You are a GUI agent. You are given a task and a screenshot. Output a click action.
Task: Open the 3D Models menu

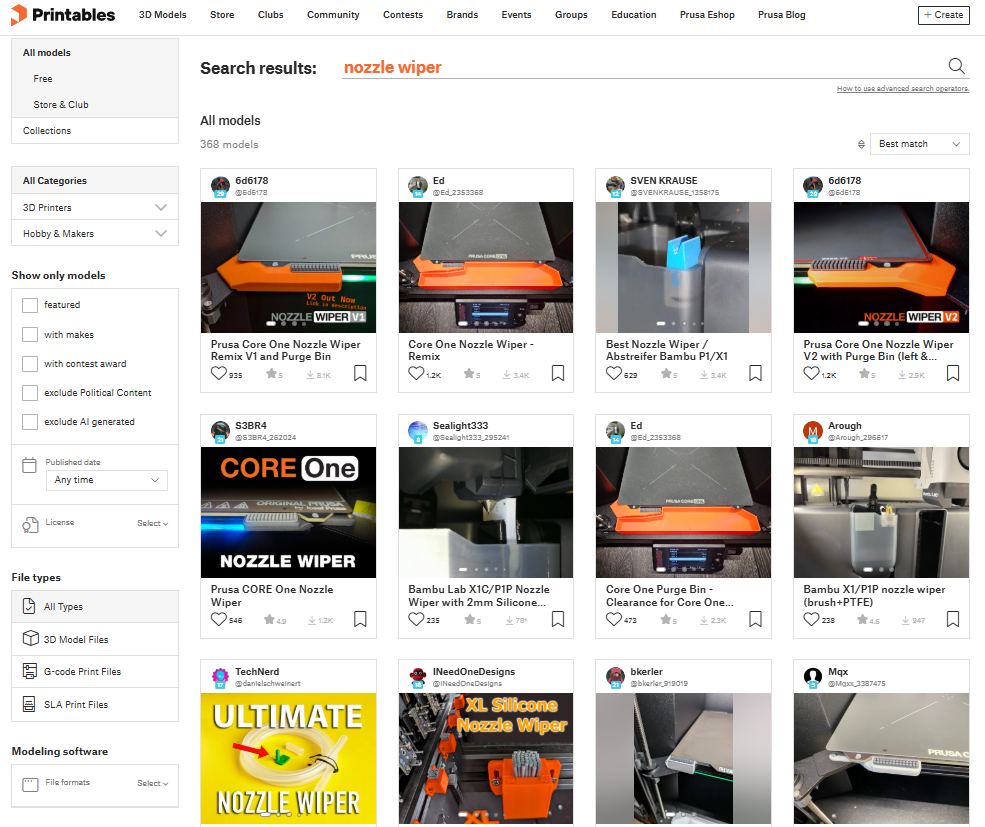pos(163,14)
